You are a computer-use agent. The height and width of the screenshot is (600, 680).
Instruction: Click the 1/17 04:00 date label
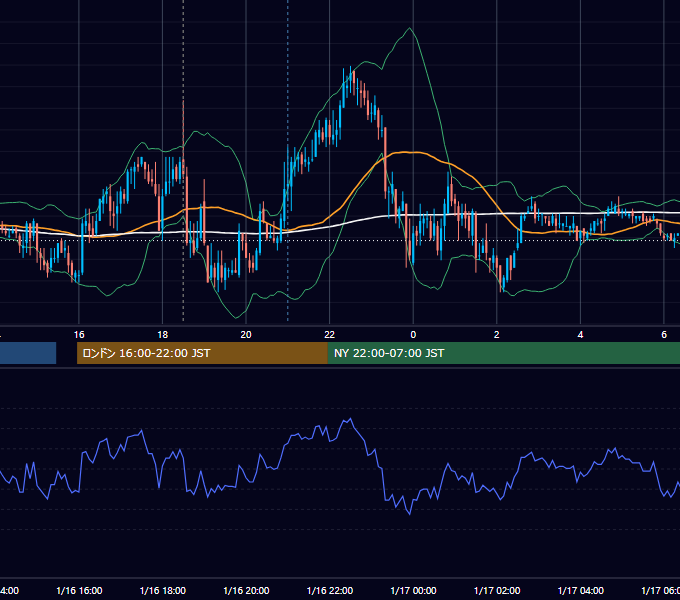(x=581, y=591)
